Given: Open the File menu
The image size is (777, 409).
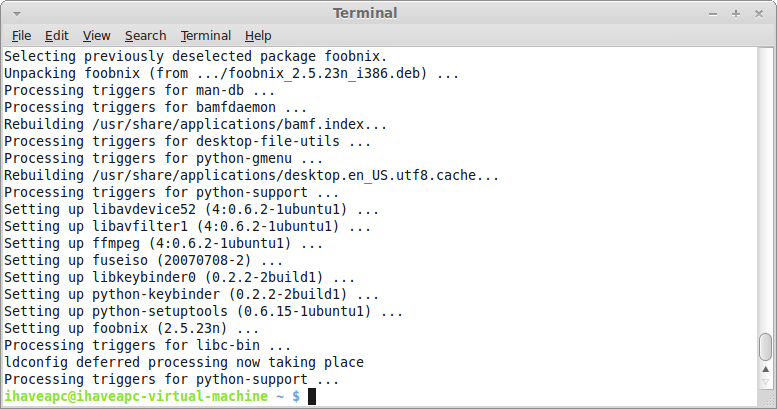Looking at the screenshot, I should (21, 36).
